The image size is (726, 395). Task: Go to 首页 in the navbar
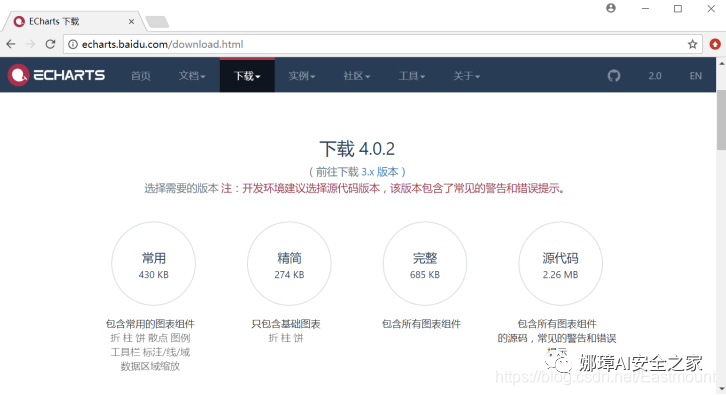(141, 75)
